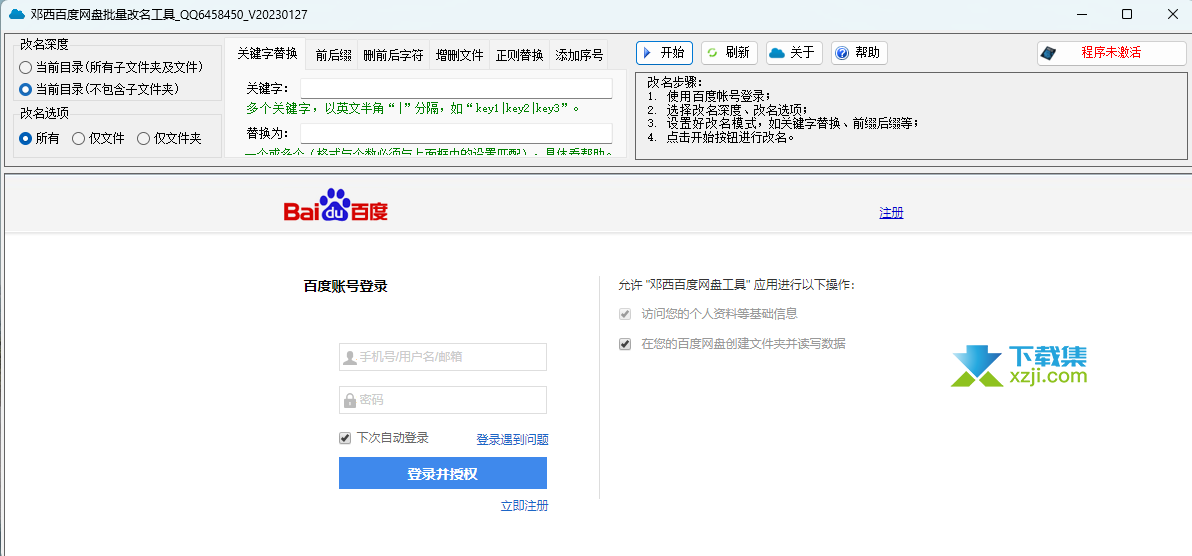Switch to 前后缀 tab
This screenshot has height=556, width=1192.
click(x=333, y=55)
